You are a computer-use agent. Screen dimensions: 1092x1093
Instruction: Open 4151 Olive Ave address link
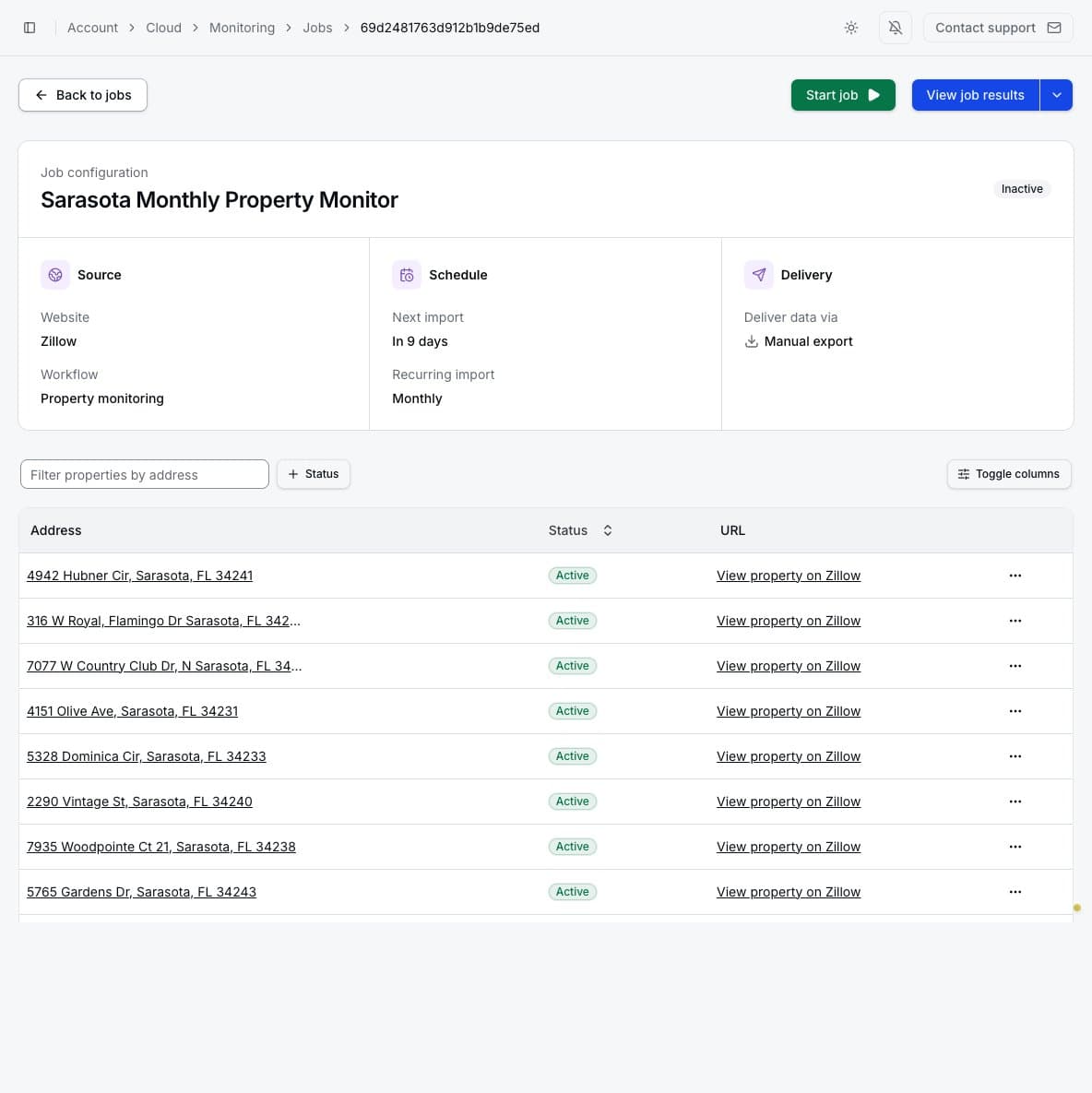(133, 712)
